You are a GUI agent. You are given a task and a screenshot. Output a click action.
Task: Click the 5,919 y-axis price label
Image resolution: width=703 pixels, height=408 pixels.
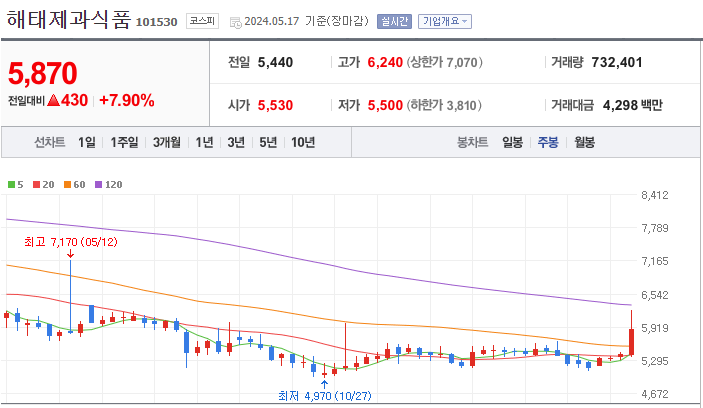[655, 328]
